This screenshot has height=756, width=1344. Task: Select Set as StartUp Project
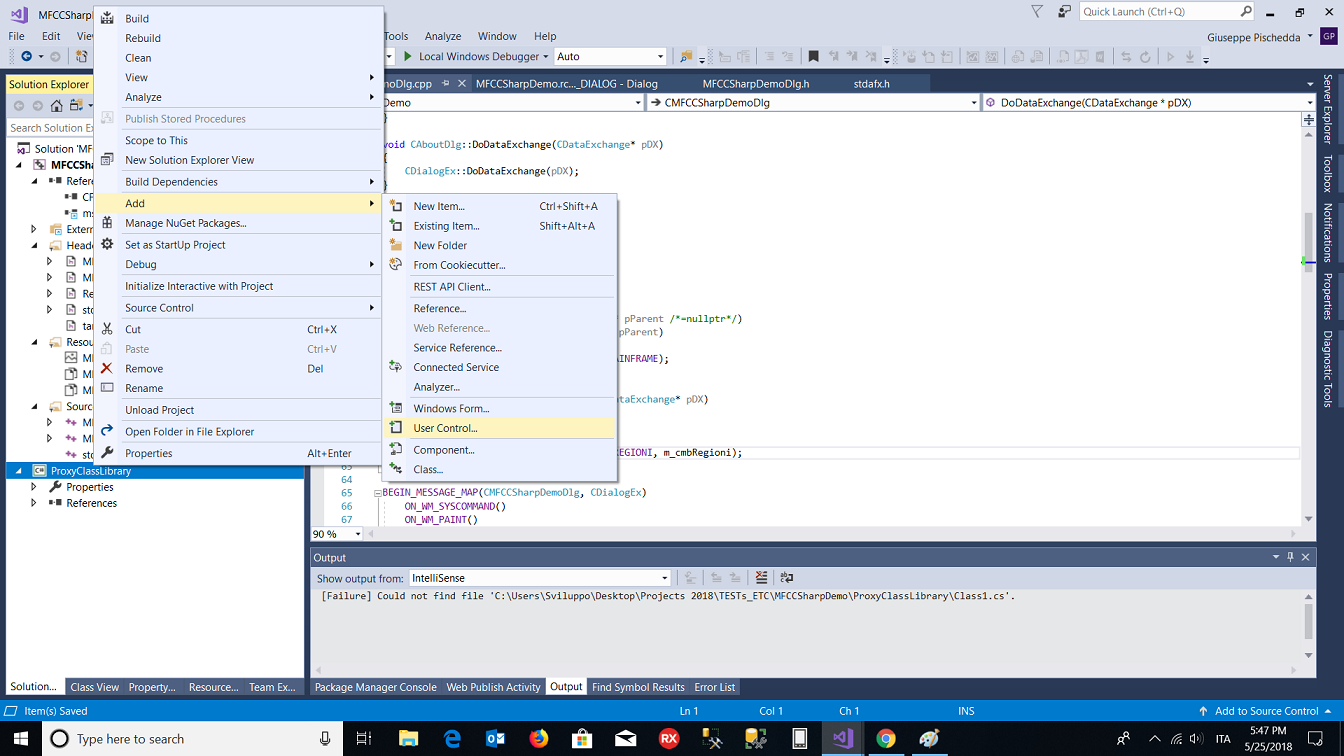pyautogui.click(x=239, y=244)
